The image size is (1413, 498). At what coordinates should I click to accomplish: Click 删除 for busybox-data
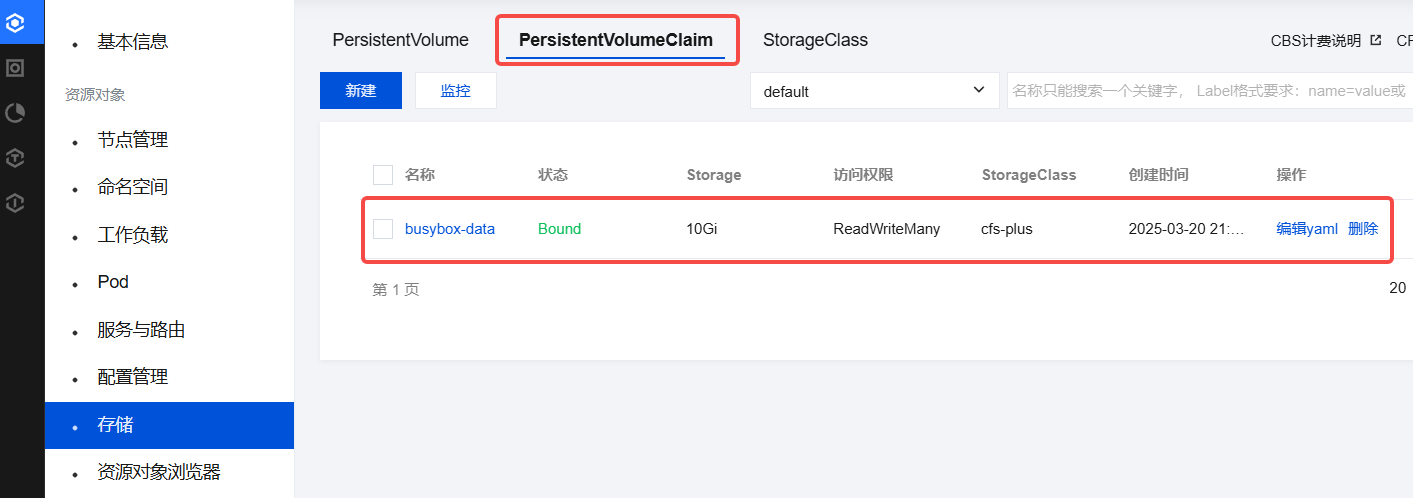tap(1363, 229)
